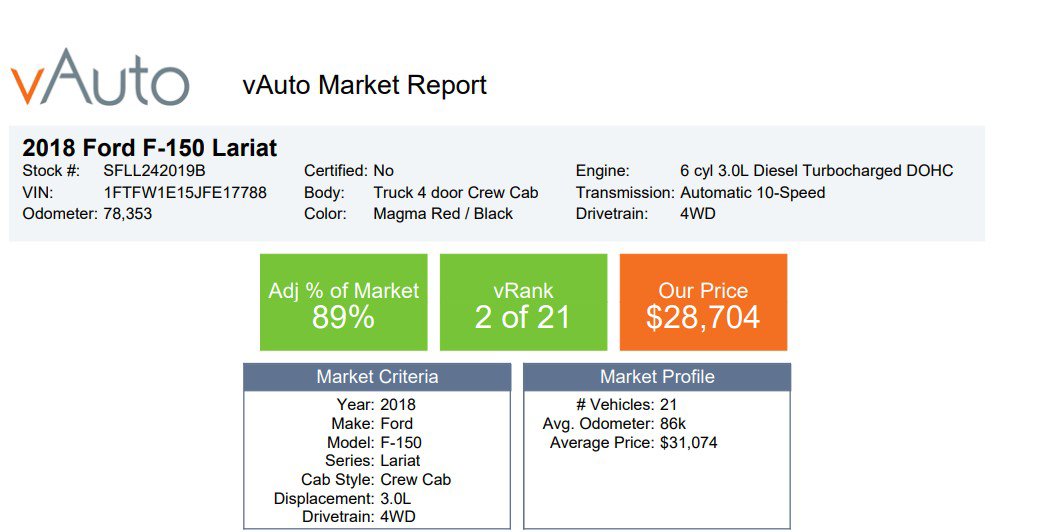Select the 2018 Ford F-150 Lariat heading
Screen dimensions: 1037x532
[x=150, y=148]
